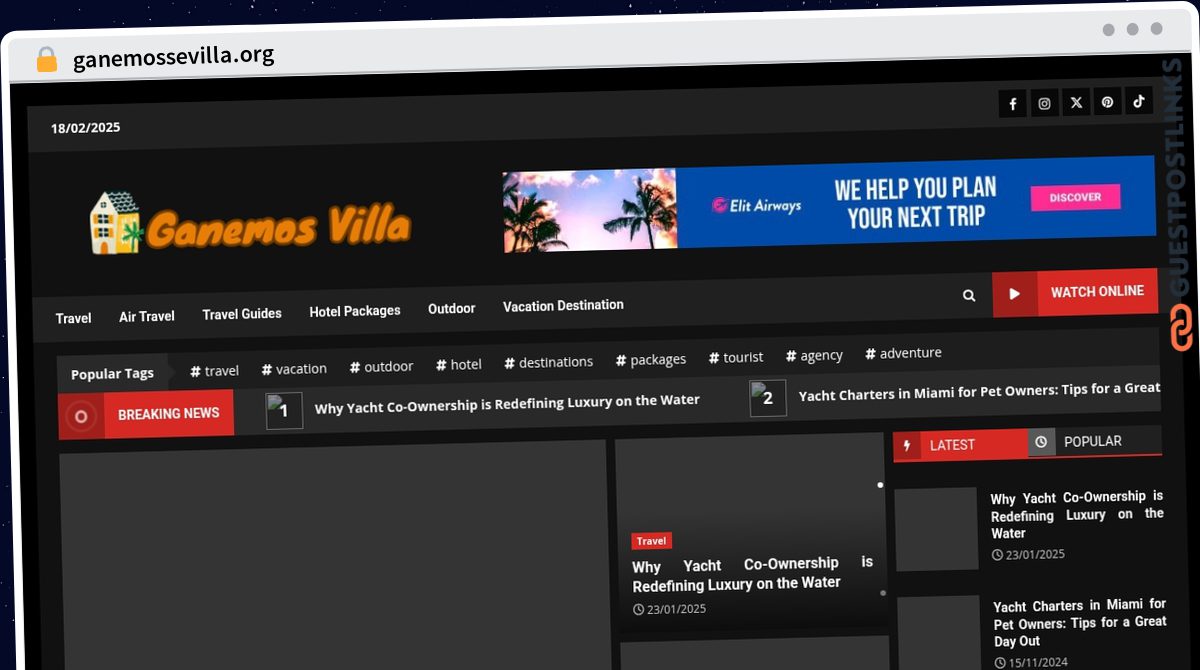Click the Elit Airways banner logo

click(x=756, y=206)
